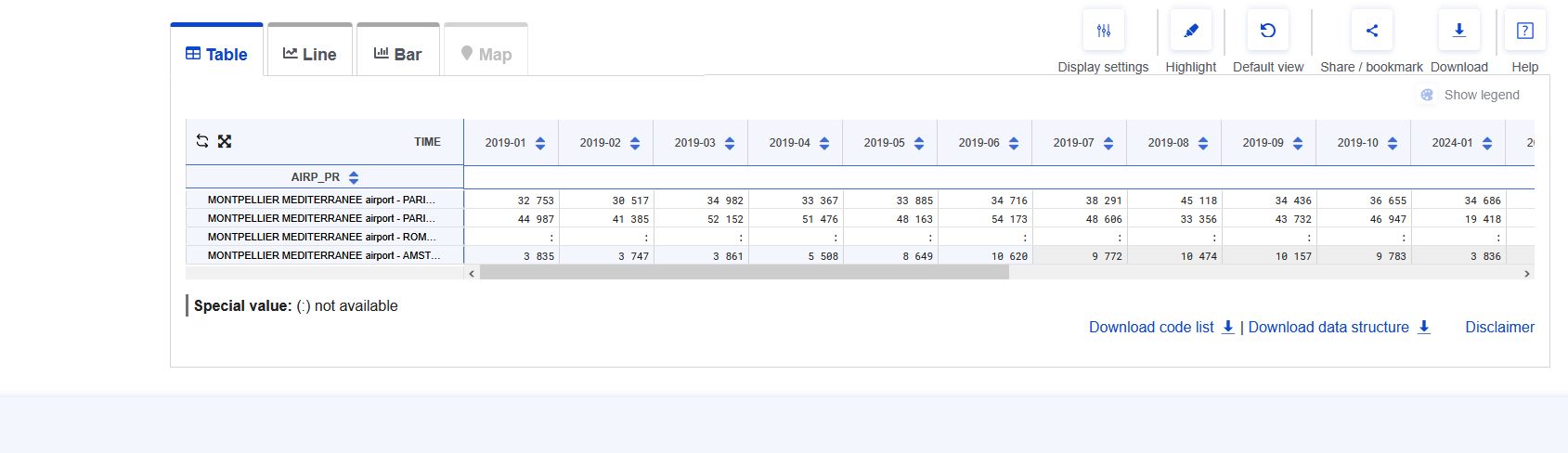
Task: Sort by the 2019-04 column arrows
Action: (824, 143)
